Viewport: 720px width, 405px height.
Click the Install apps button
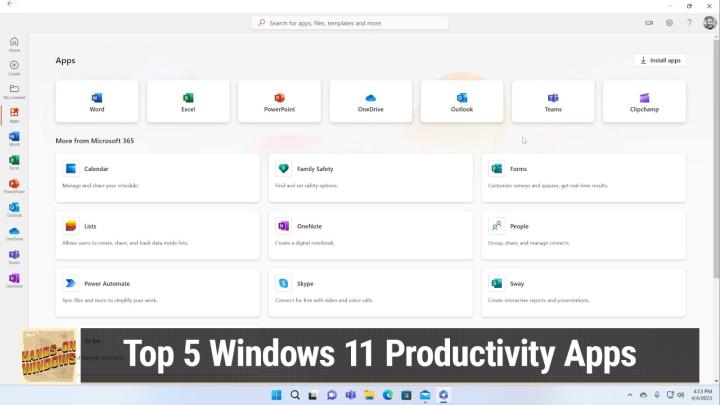point(660,60)
